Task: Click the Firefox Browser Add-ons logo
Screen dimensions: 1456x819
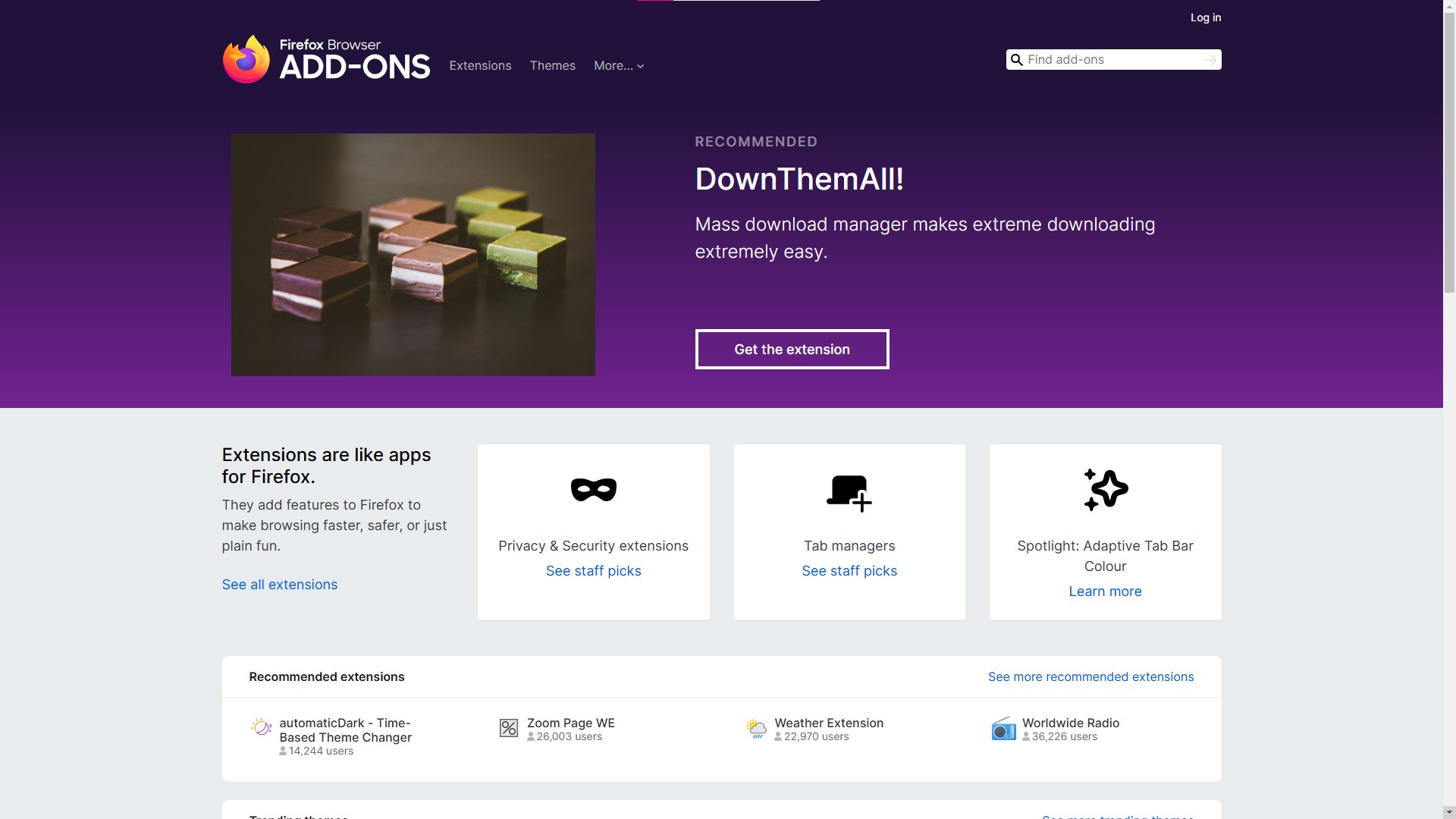Action: tap(326, 59)
